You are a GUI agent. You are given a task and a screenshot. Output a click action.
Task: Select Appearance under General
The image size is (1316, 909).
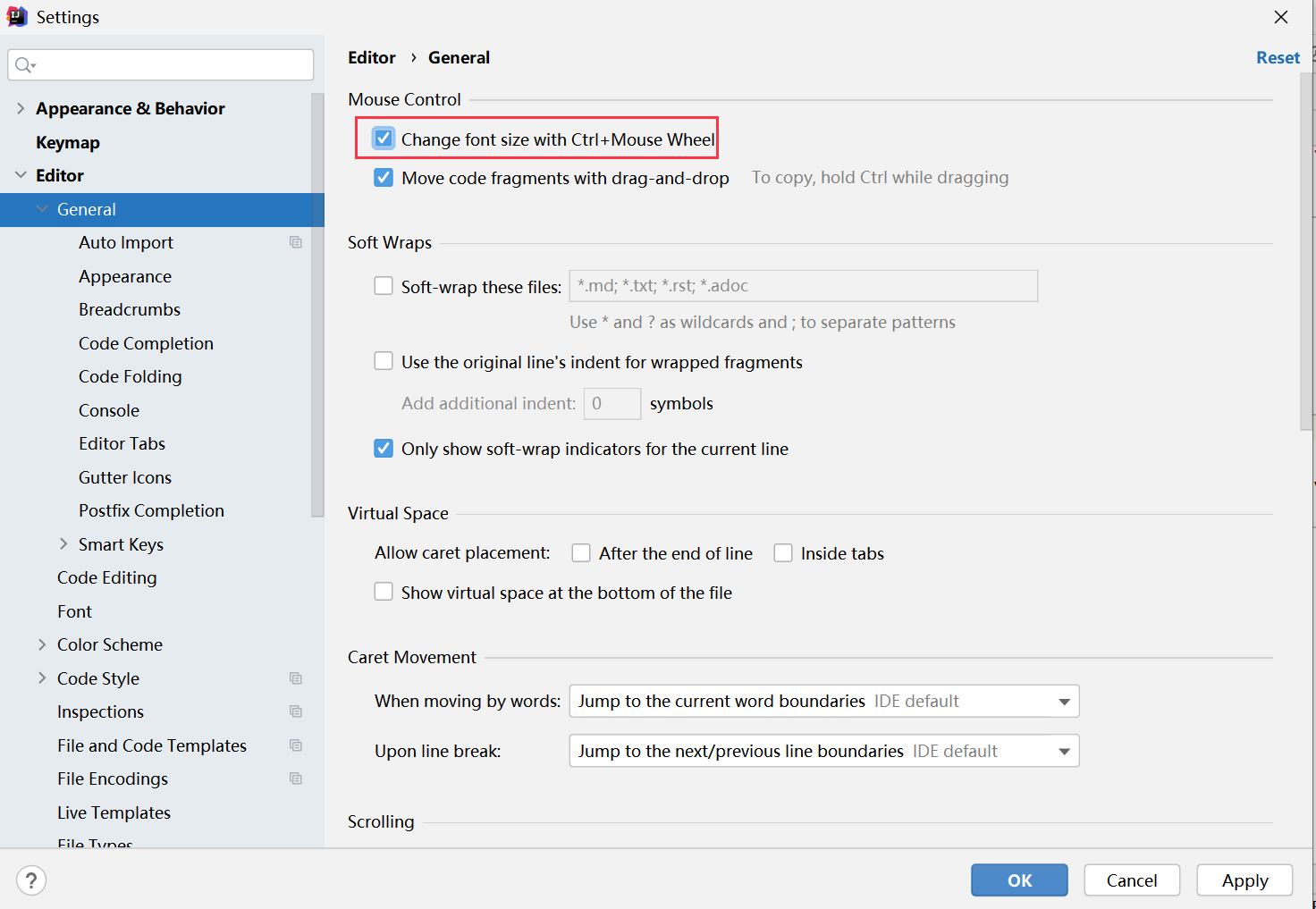[125, 276]
